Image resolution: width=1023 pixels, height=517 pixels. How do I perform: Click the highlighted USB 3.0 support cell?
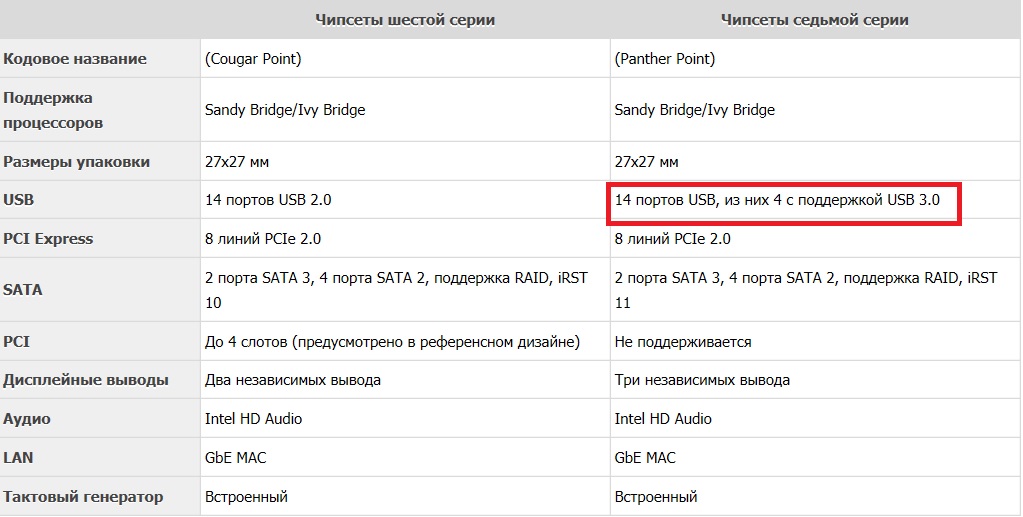pos(777,201)
